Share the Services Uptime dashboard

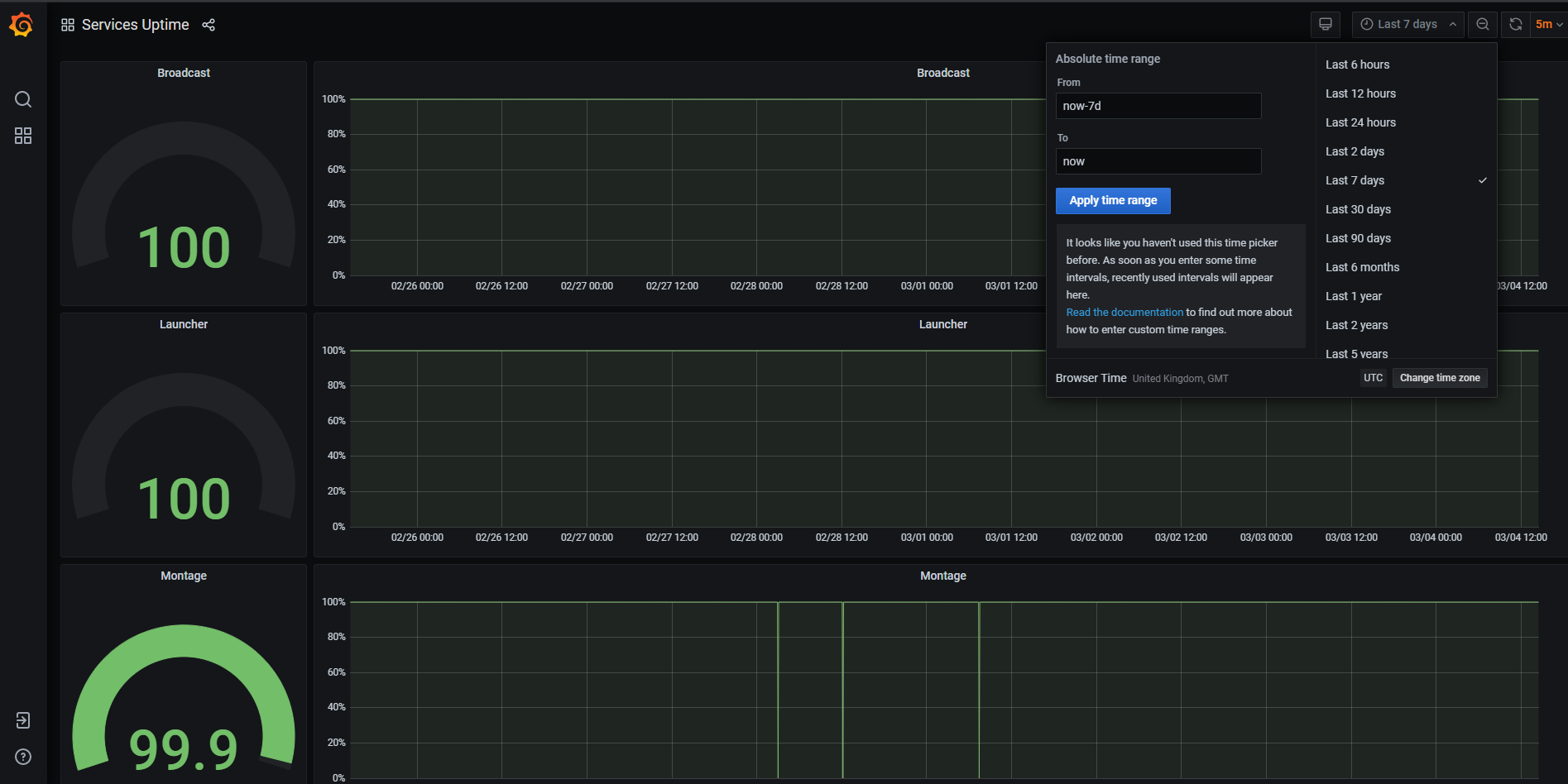pyautogui.click(x=209, y=25)
